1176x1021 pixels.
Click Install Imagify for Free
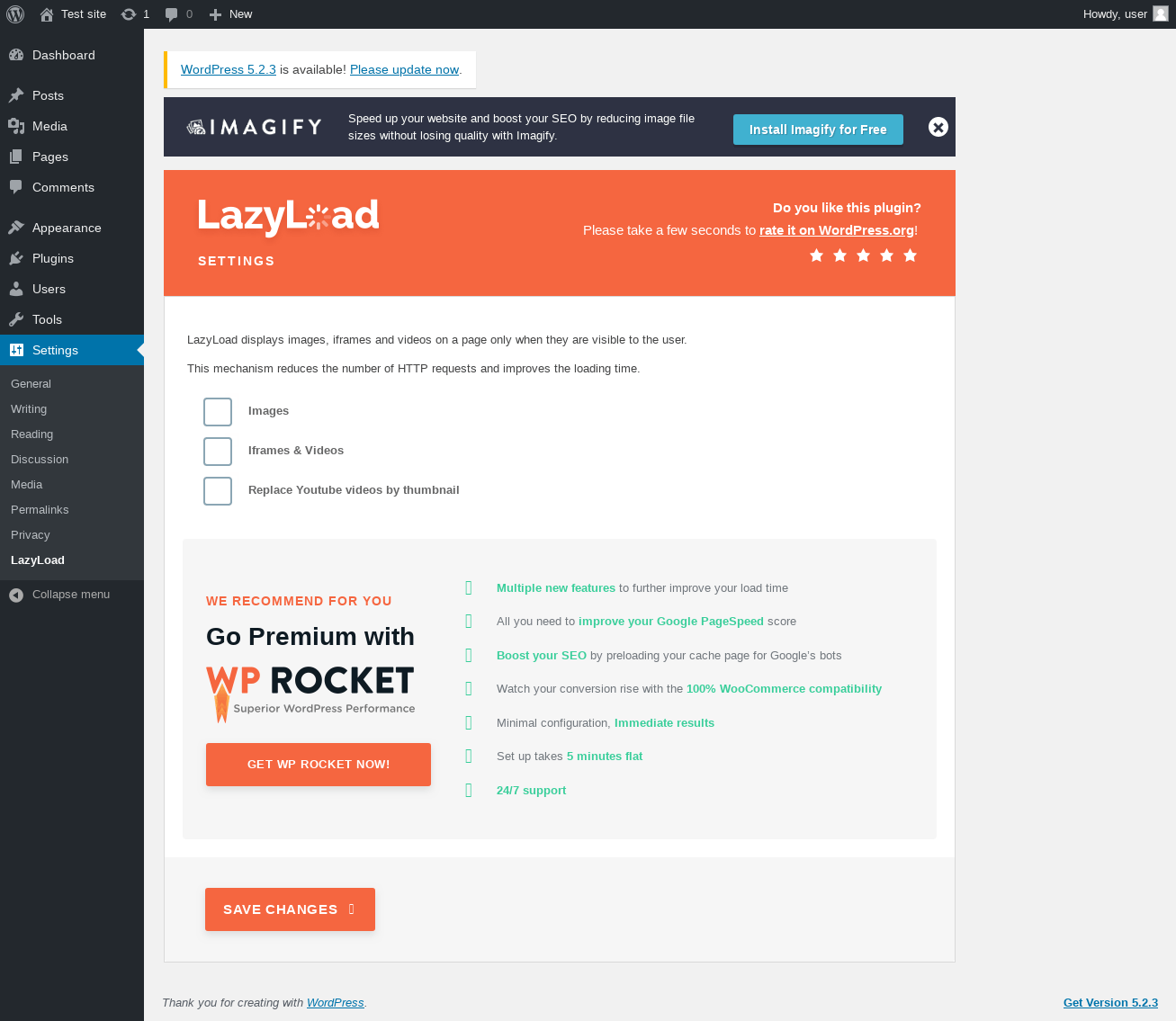[818, 130]
